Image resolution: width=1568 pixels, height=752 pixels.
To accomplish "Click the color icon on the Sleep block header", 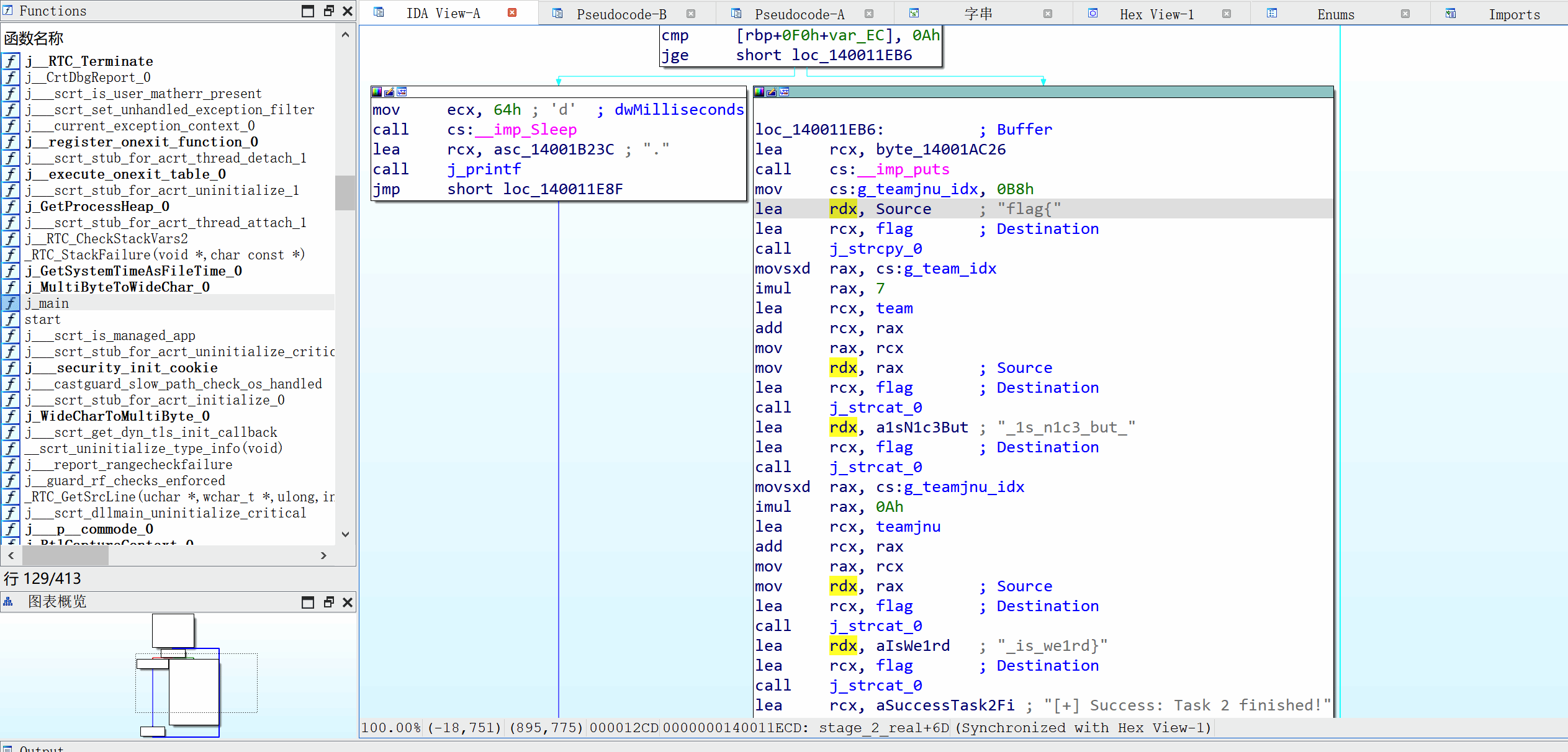I will (377, 92).
